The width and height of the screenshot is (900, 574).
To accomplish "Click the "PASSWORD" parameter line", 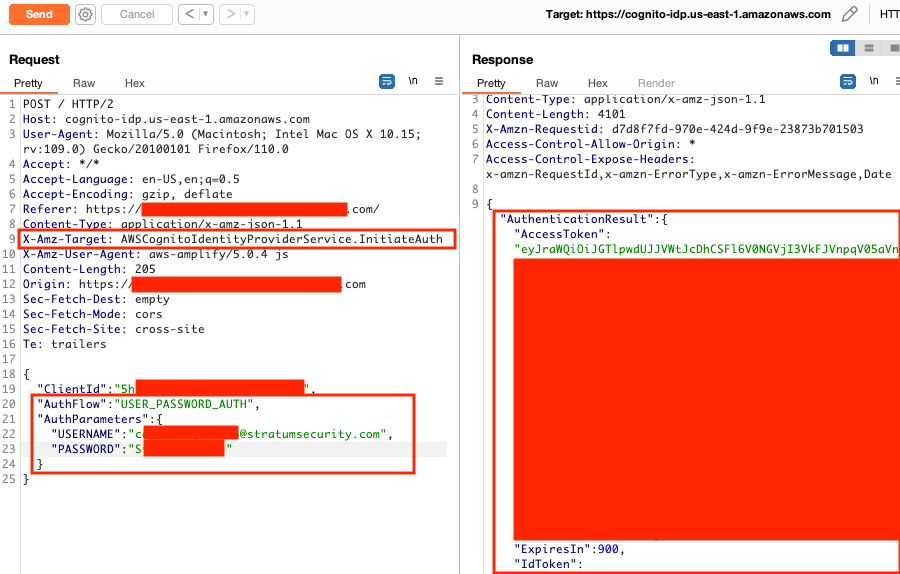I will point(142,449).
